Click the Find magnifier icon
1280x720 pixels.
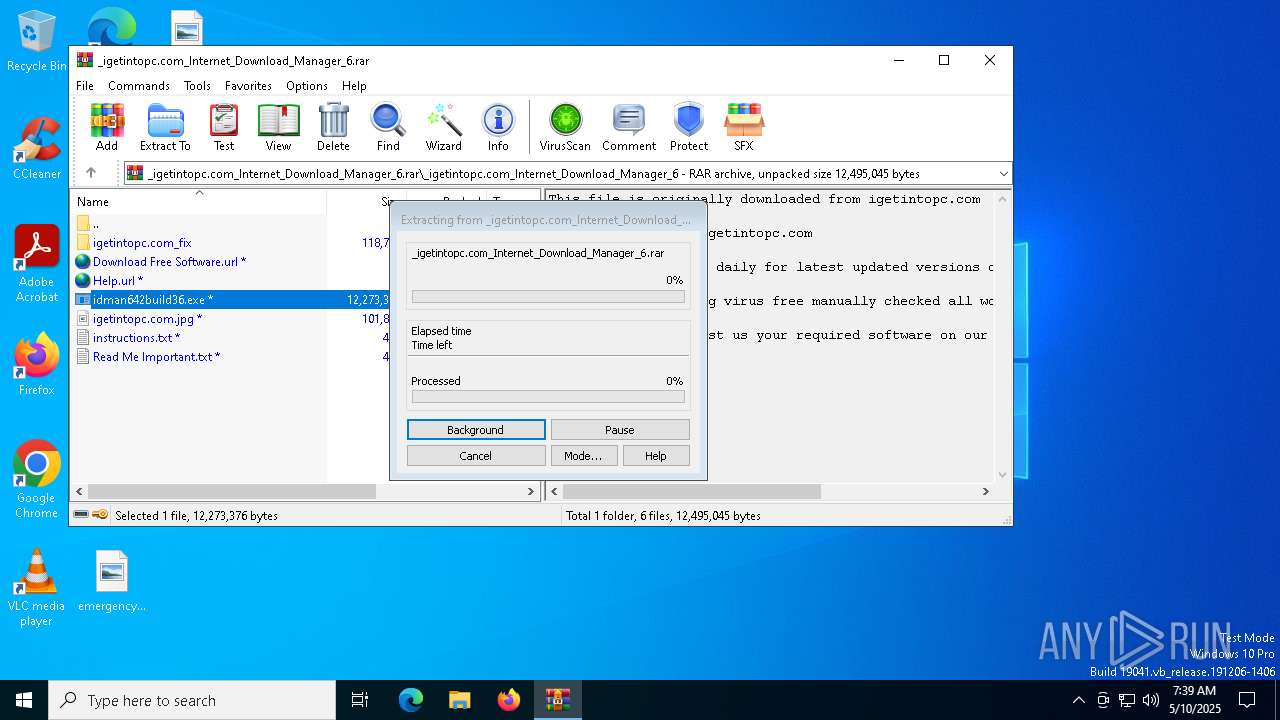(x=388, y=127)
